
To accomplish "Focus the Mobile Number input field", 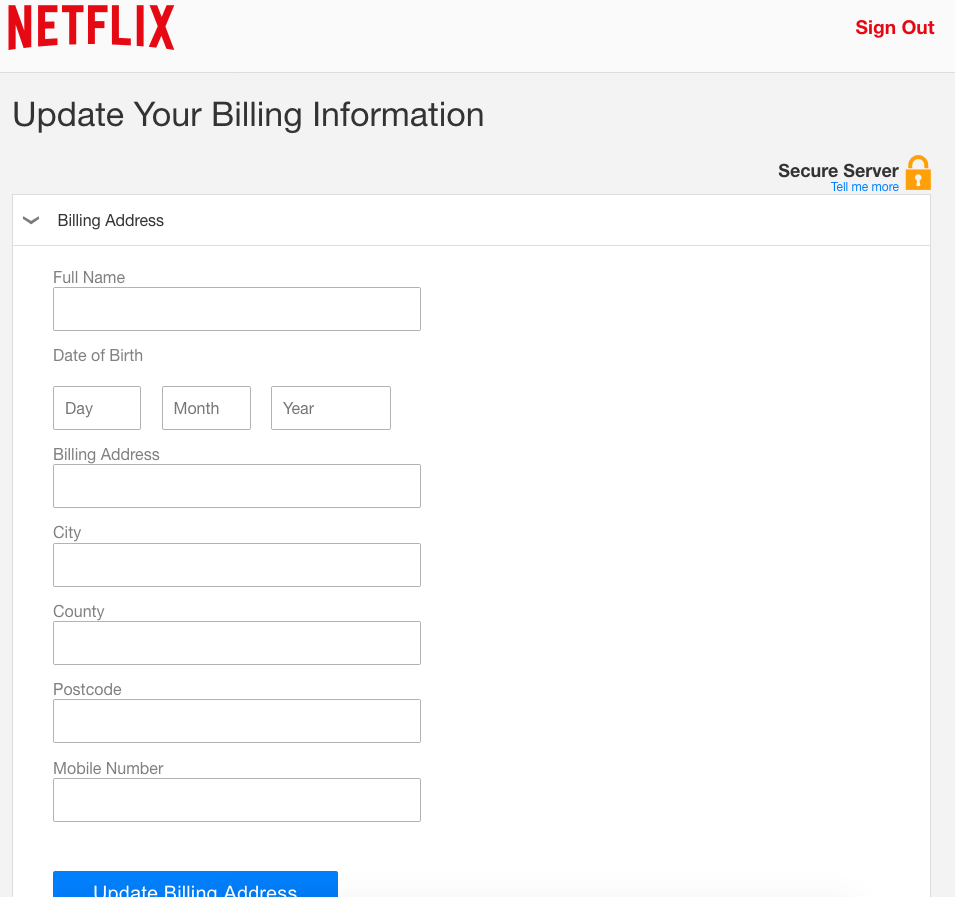I will coord(237,800).
